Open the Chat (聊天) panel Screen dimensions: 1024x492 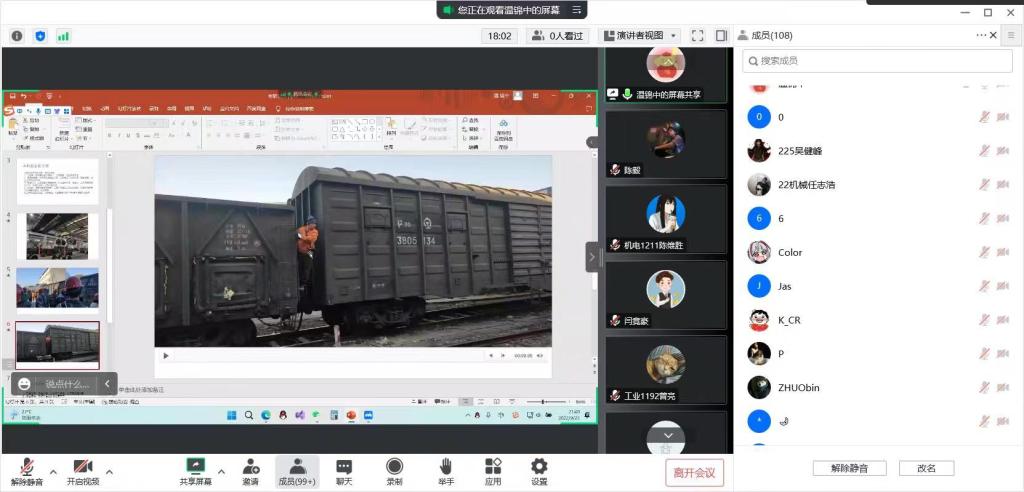344,471
